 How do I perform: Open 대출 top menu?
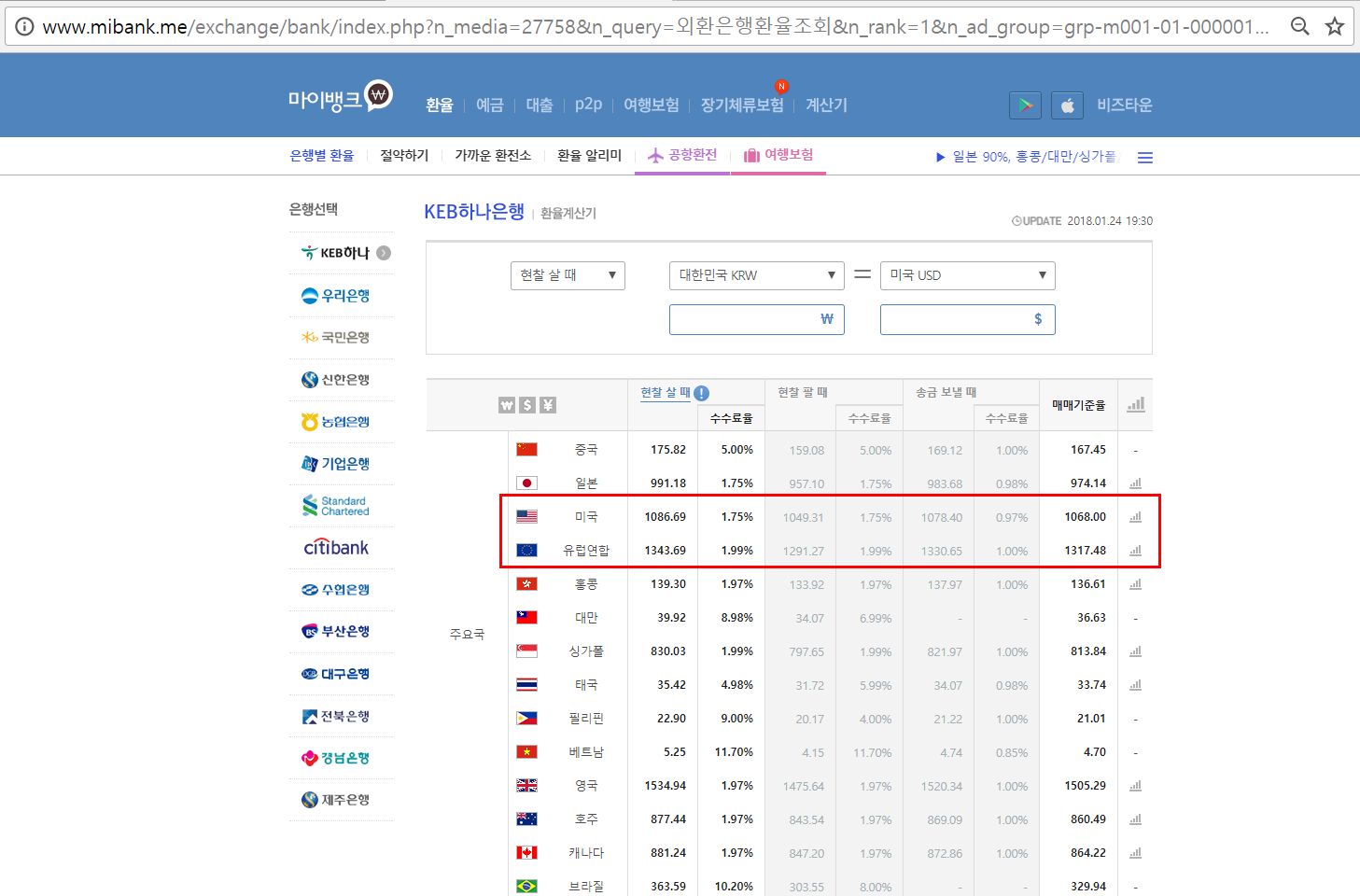[540, 105]
